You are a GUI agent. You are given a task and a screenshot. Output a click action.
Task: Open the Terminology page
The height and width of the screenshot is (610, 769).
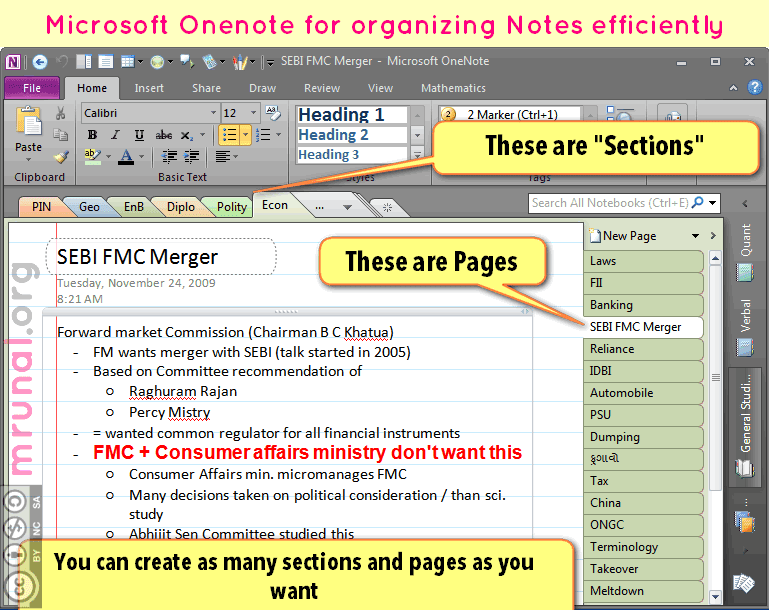coord(643,547)
